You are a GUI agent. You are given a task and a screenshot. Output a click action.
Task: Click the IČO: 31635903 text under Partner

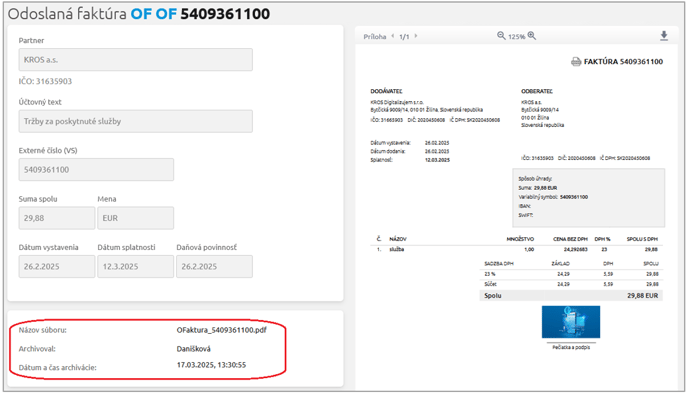[45, 81]
